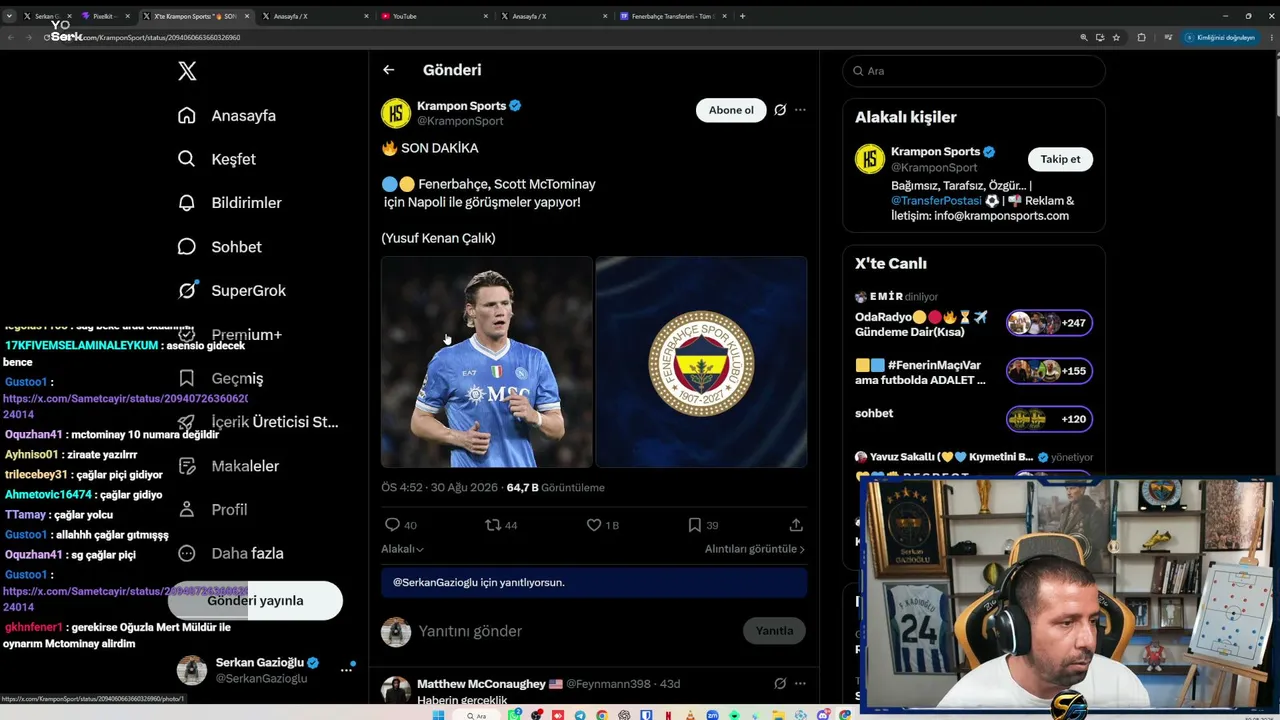This screenshot has width=1280, height=720.
Task: Open Discord from the taskbar
Action: click(822, 715)
